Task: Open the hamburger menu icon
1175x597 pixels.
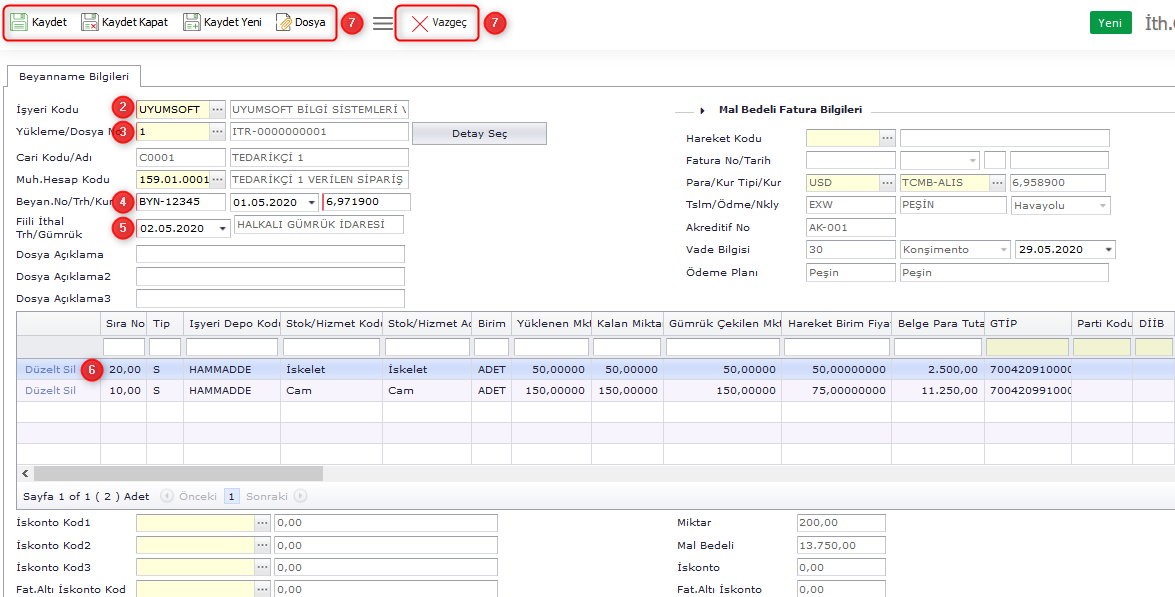Action: tap(383, 23)
